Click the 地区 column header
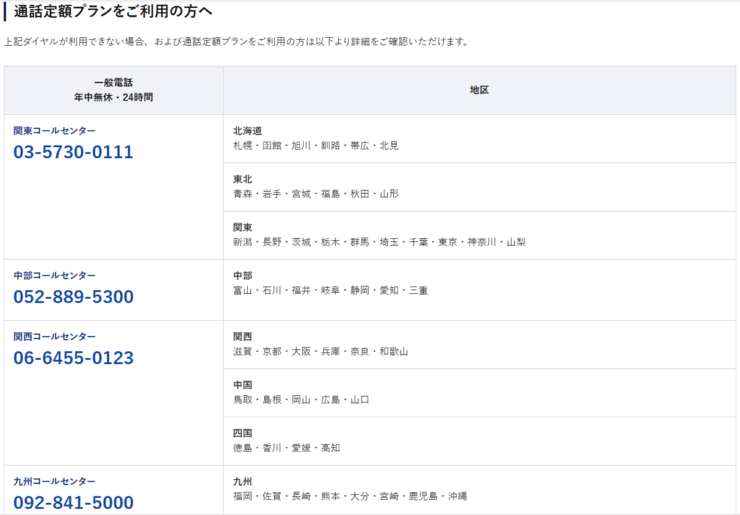This screenshot has width=740, height=515. point(479,90)
